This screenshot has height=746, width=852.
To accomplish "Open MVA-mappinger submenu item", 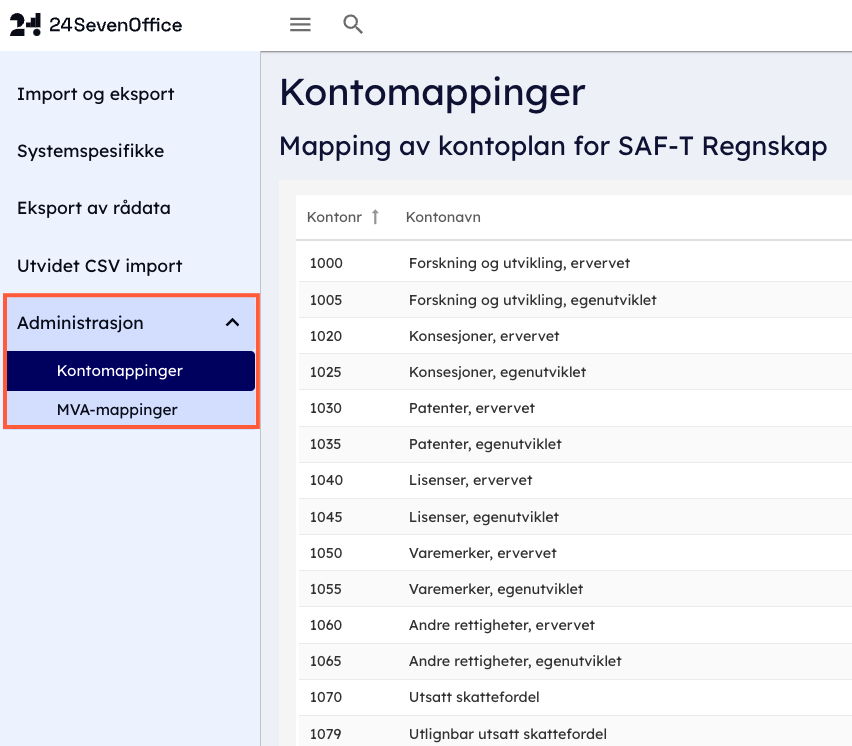I will (117, 409).
